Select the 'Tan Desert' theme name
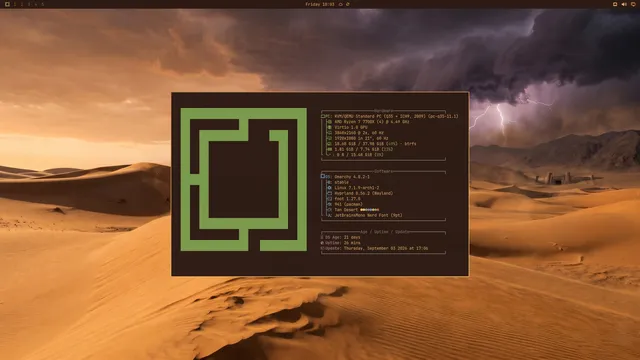This screenshot has height=360, width=640. pyautogui.click(x=346, y=210)
